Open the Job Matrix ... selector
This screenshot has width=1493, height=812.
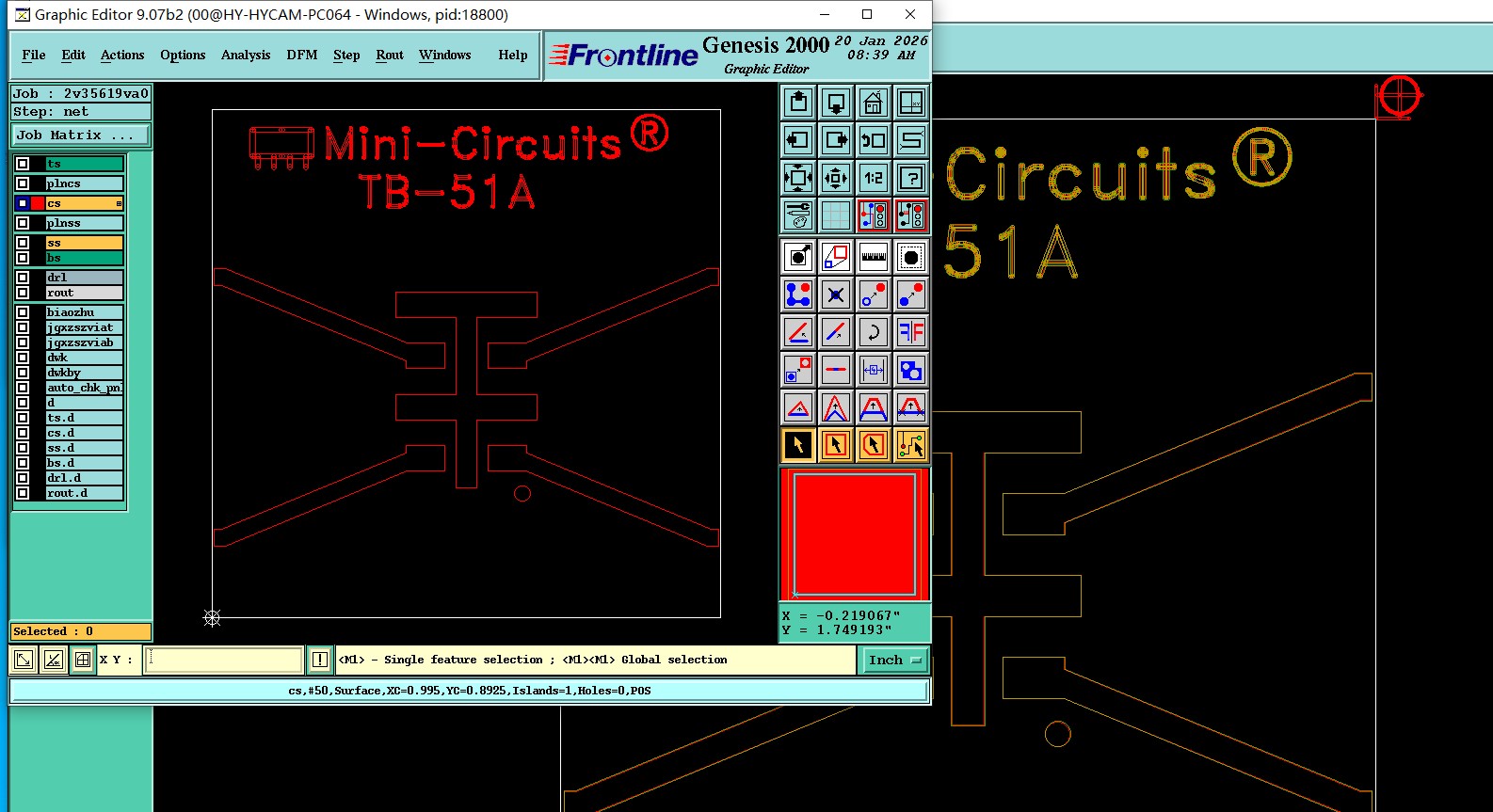point(81,135)
